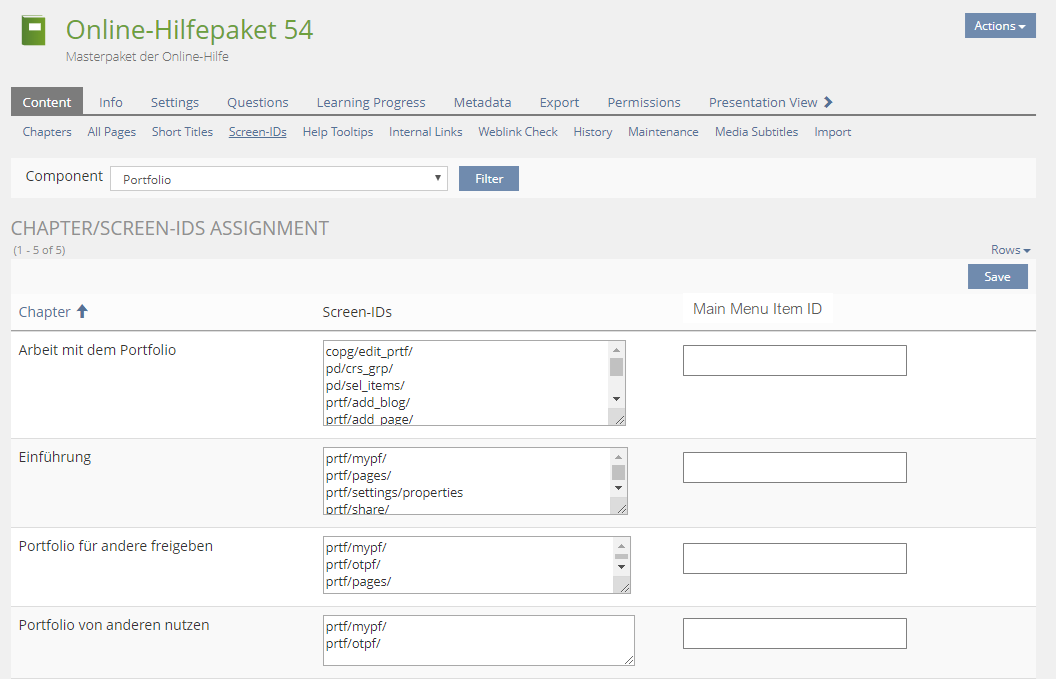The height and width of the screenshot is (679, 1056).
Task: Open the Rows dropdown
Action: pyautogui.click(x=1010, y=250)
